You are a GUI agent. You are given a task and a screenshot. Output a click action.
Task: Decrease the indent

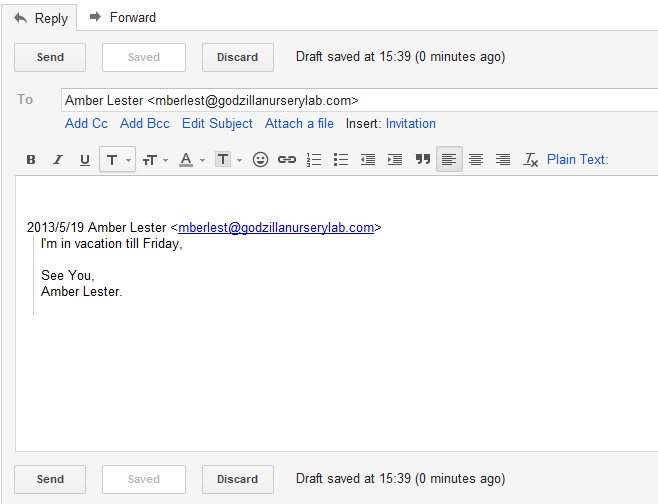click(368, 159)
